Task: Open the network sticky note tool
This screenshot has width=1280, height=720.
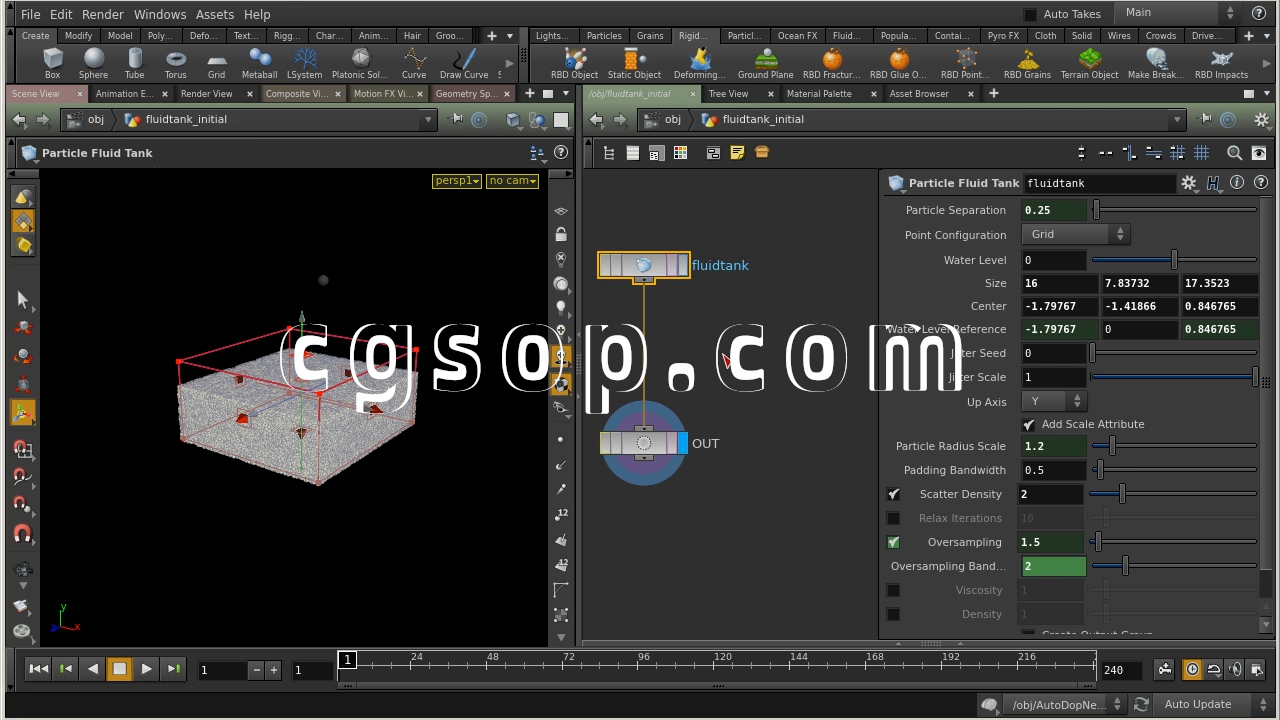Action: (737, 153)
